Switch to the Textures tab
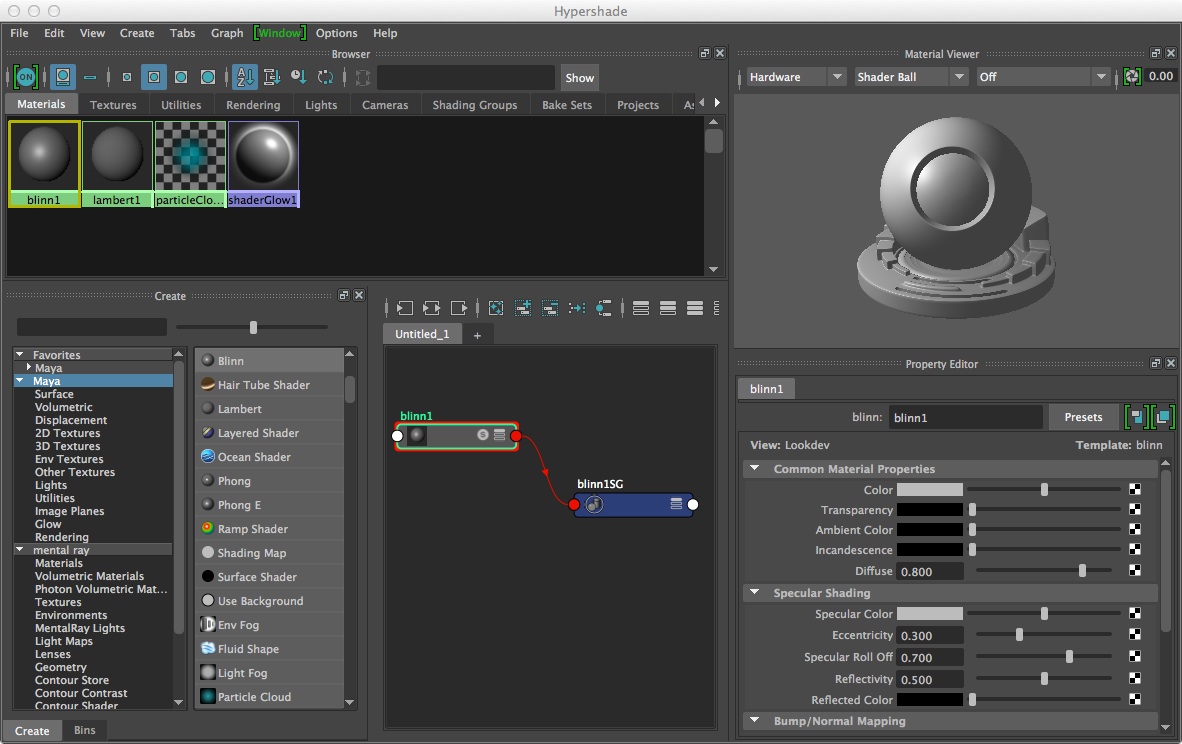 [x=113, y=105]
